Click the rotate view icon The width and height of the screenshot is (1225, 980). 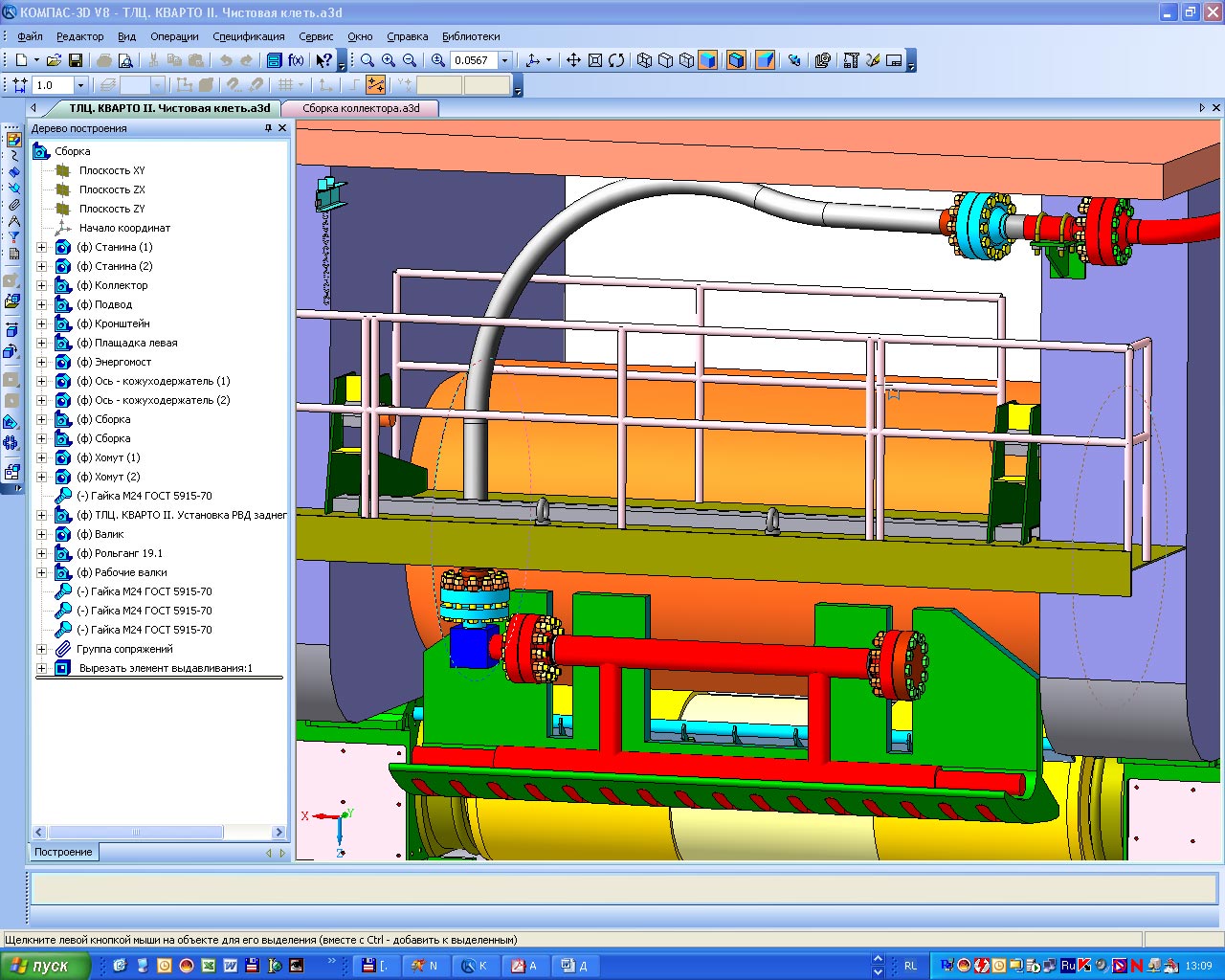pyautogui.click(x=616, y=60)
